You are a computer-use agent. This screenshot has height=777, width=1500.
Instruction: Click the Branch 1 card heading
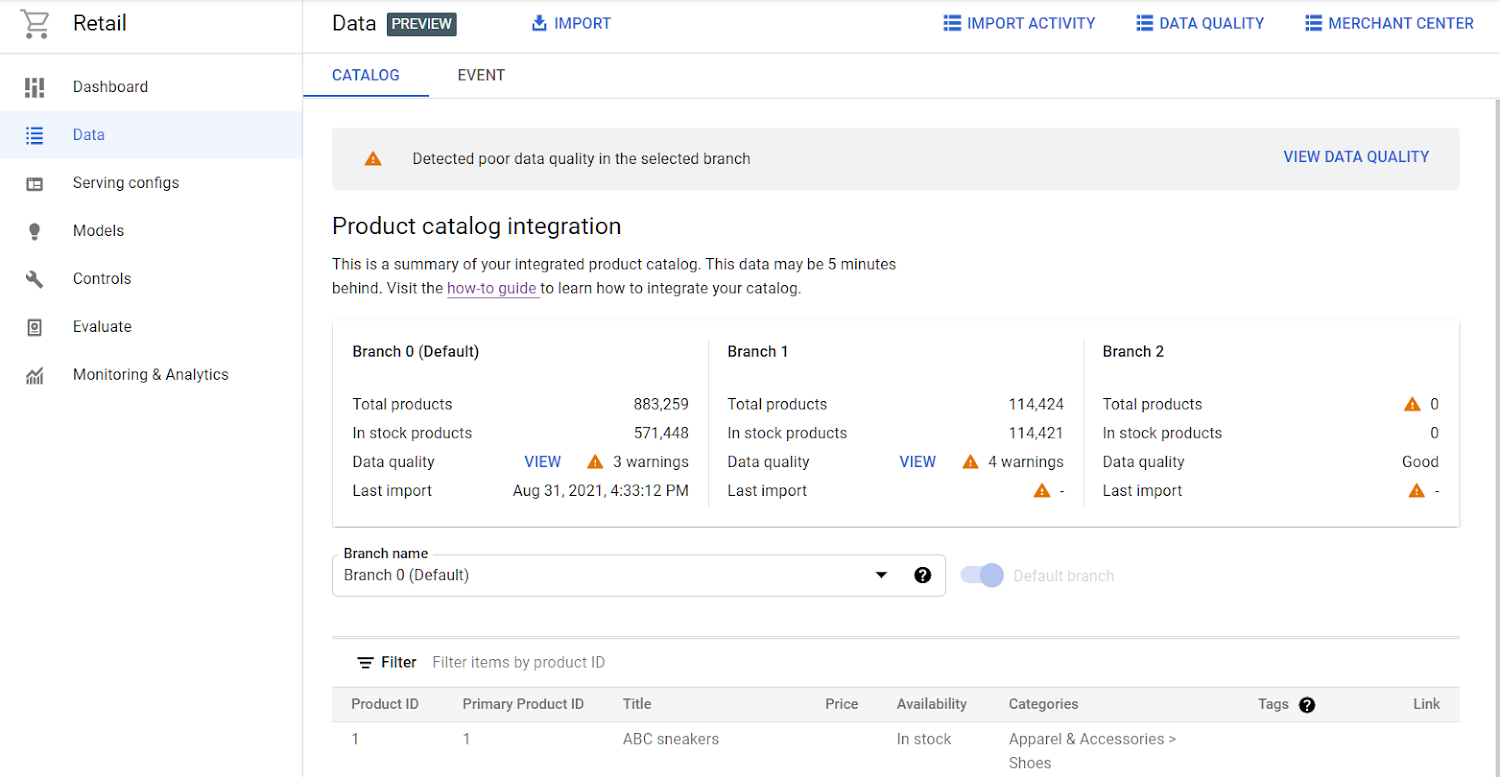click(758, 352)
